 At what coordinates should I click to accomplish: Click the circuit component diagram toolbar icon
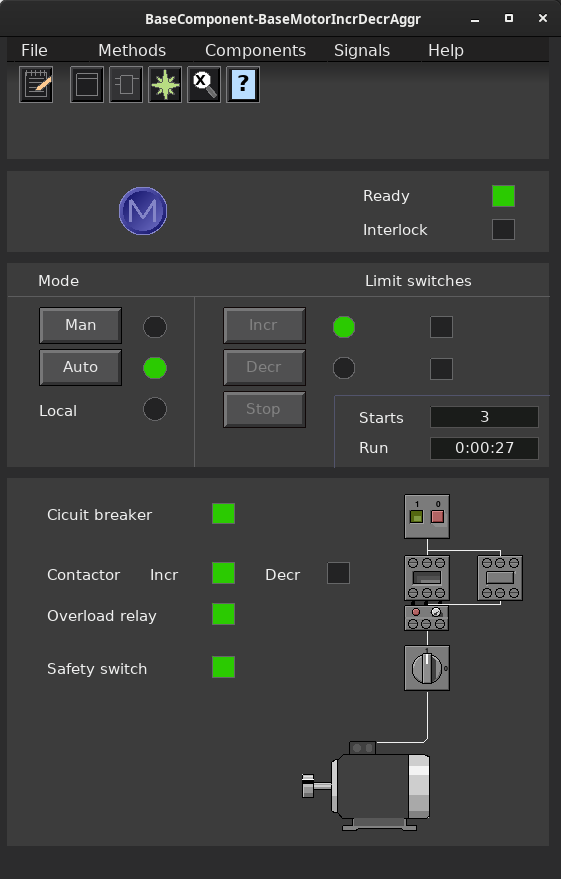tap(126, 85)
